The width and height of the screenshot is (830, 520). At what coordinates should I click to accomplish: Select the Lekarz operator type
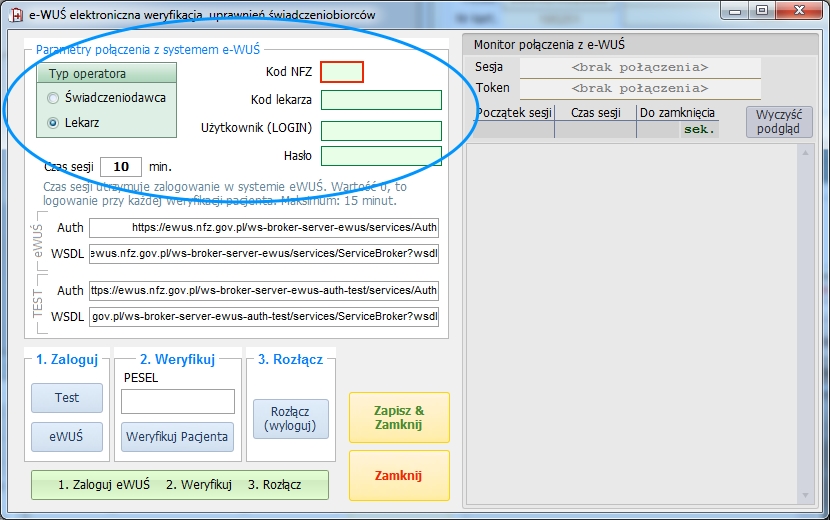[x=53, y=123]
